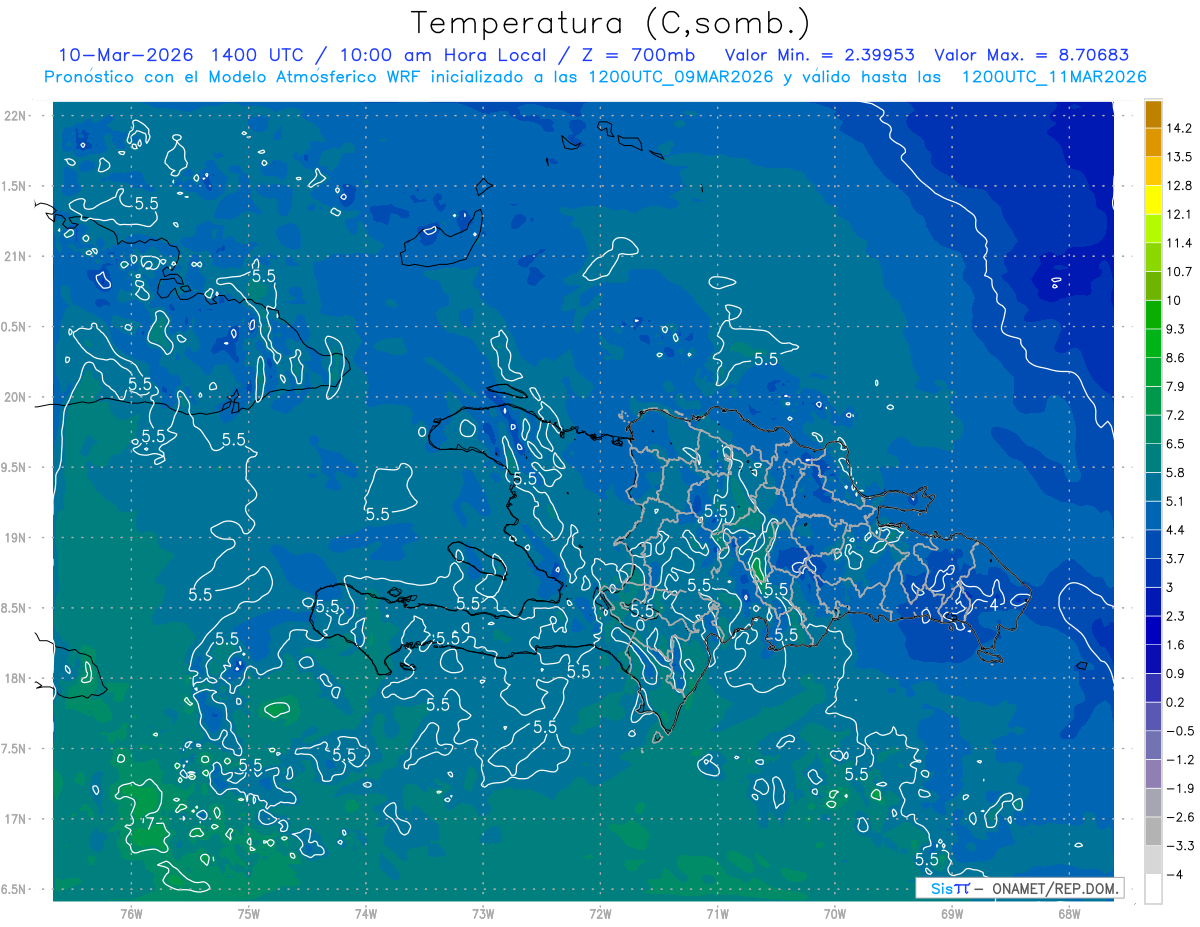Click the "10.7" color scale value
This screenshot has height=927, width=1200.
(1180, 271)
